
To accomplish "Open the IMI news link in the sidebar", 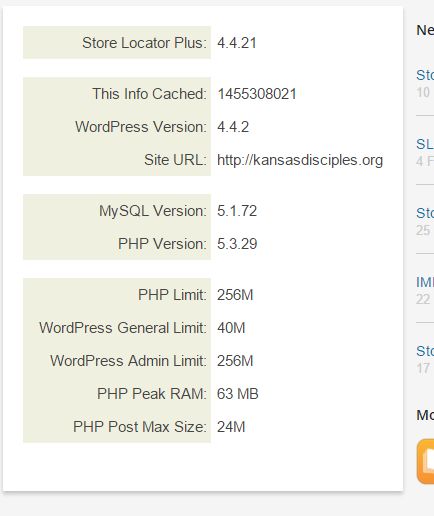I will point(425,282).
